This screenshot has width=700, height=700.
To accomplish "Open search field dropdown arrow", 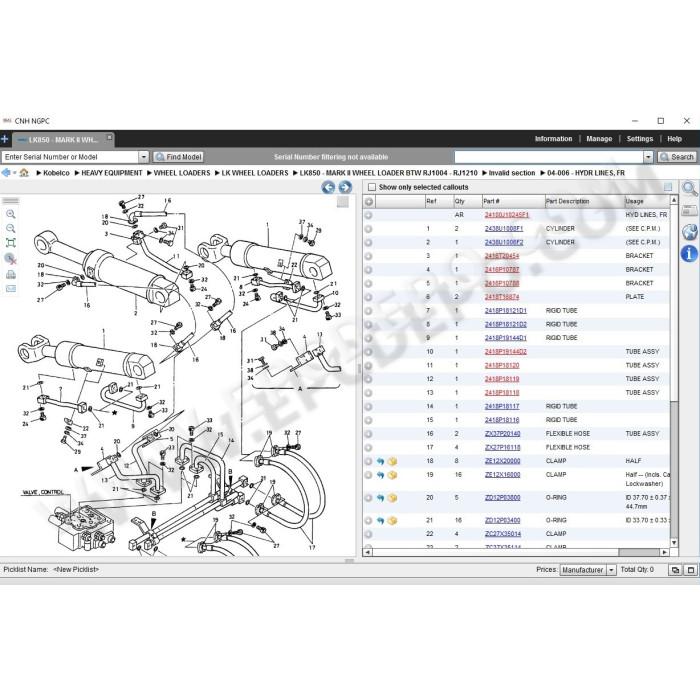I will pyautogui.click(x=648, y=157).
